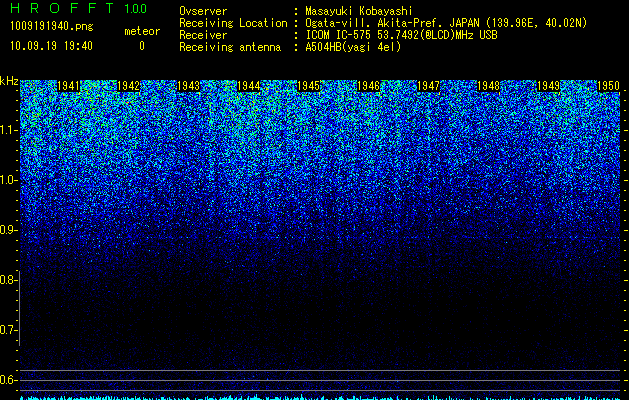Click the meteor label
Screen dimensions: 629x400
(142, 31)
